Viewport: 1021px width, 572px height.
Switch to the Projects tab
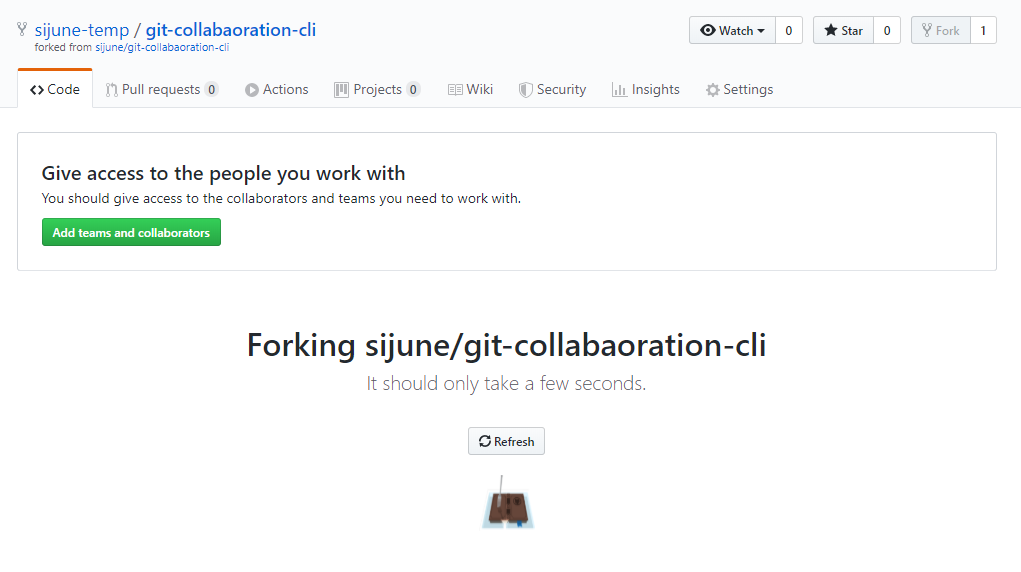[377, 89]
